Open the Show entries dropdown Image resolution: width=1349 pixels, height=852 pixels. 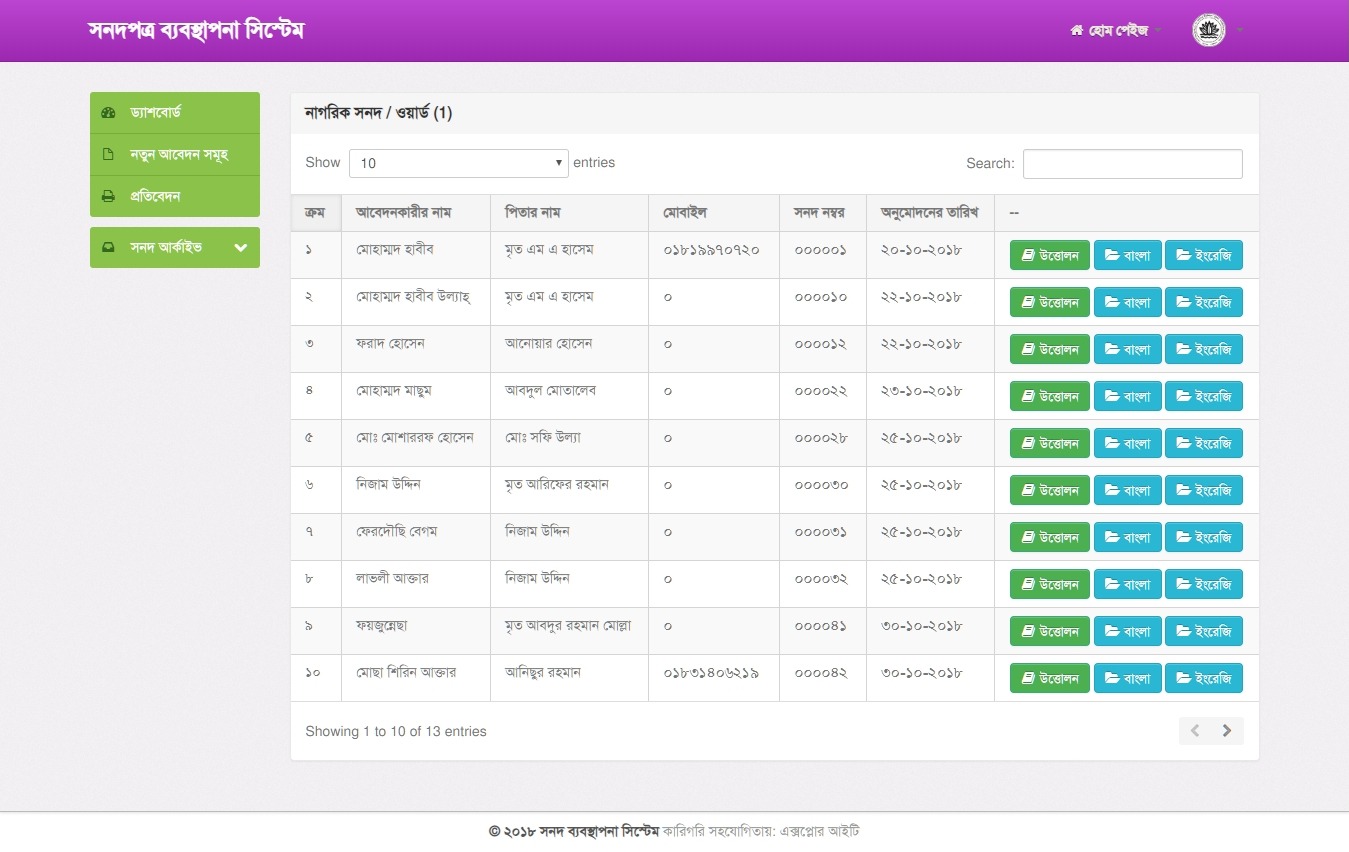coord(459,163)
